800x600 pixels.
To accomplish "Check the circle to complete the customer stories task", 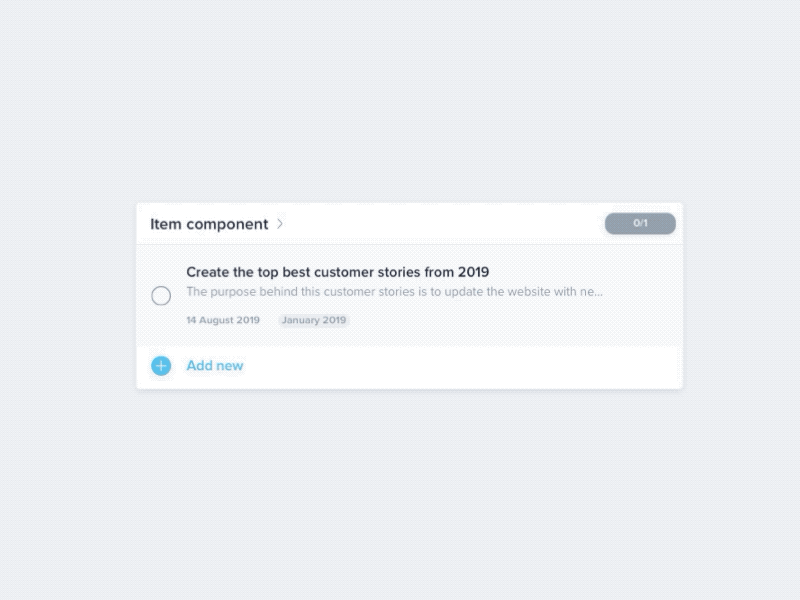I will click(x=161, y=296).
